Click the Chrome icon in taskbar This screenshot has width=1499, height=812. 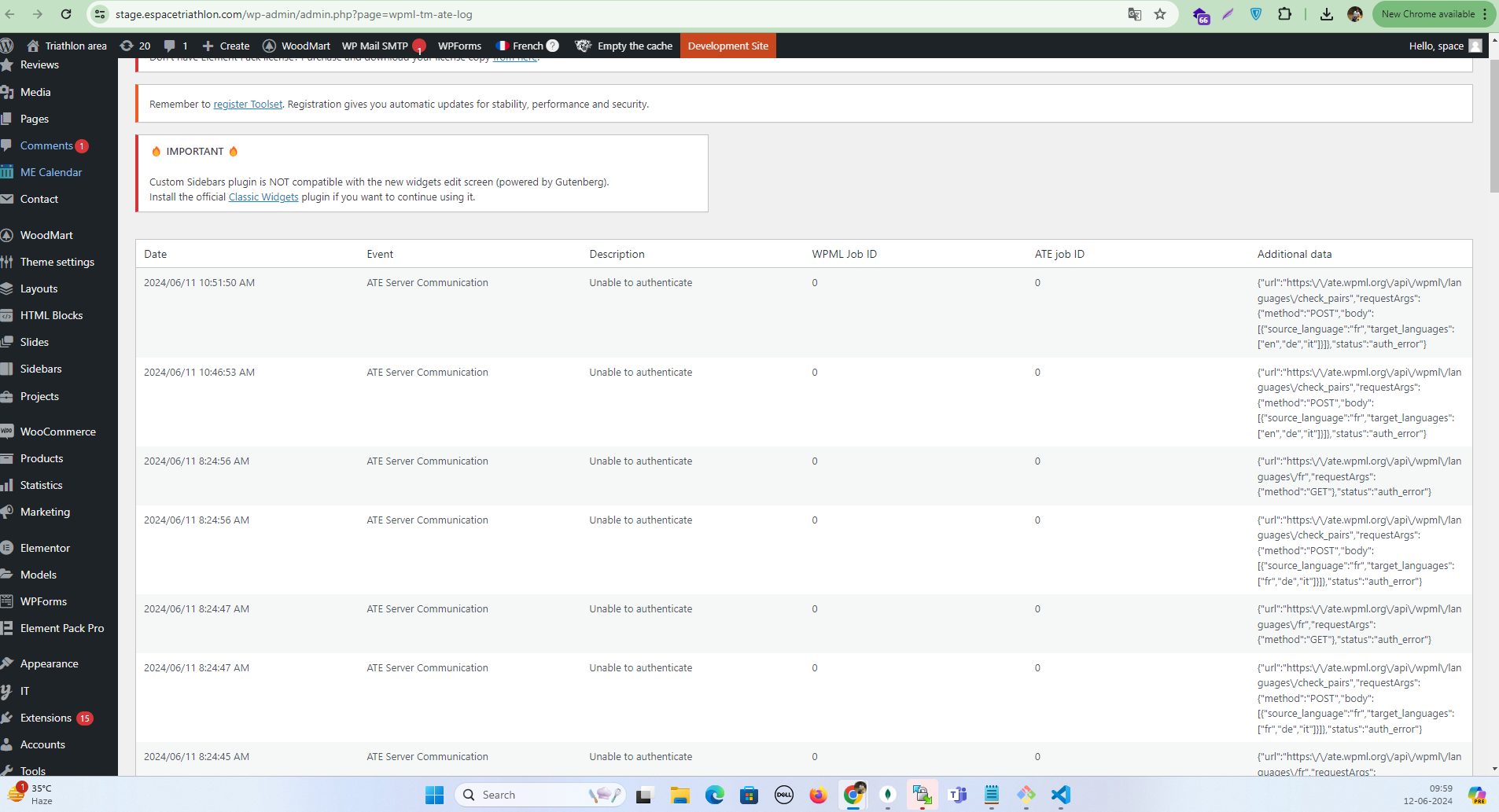853,795
